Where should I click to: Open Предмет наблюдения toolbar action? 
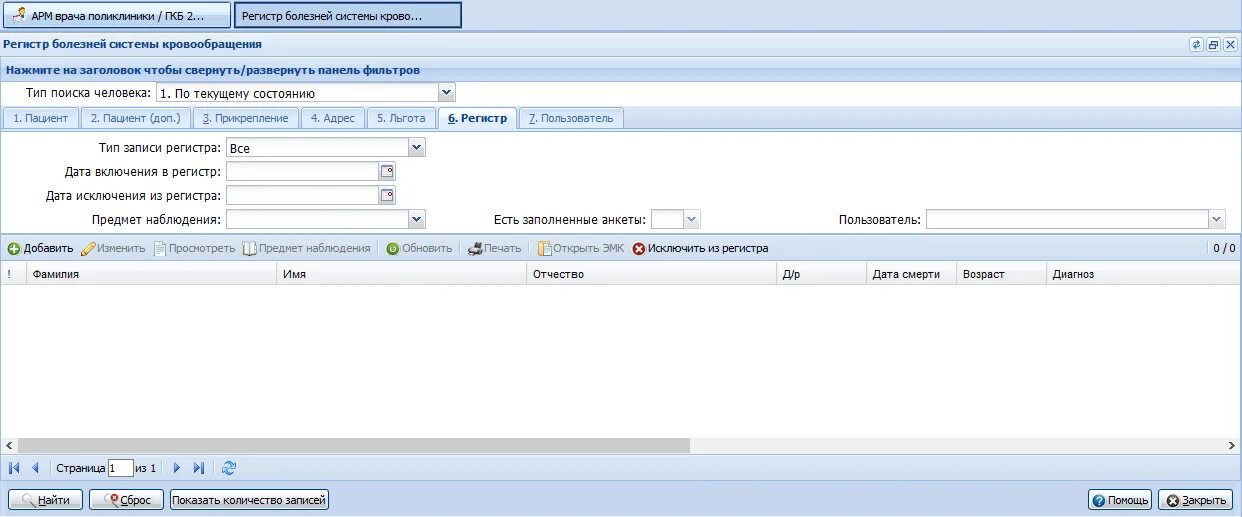tap(307, 248)
